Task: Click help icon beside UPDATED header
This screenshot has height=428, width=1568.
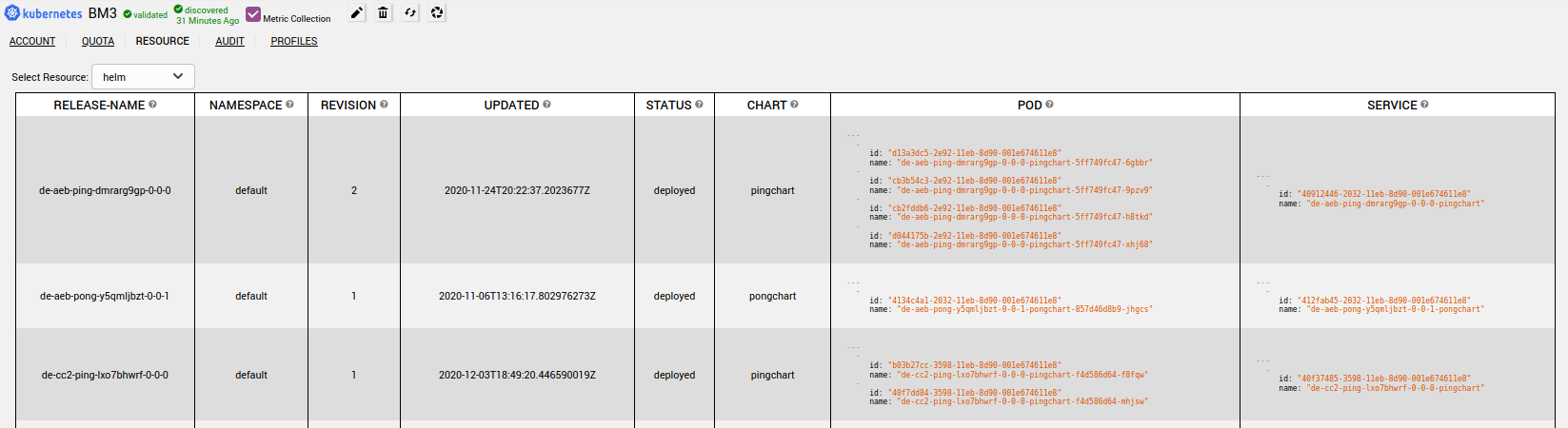Action: click(x=546, y=105)
